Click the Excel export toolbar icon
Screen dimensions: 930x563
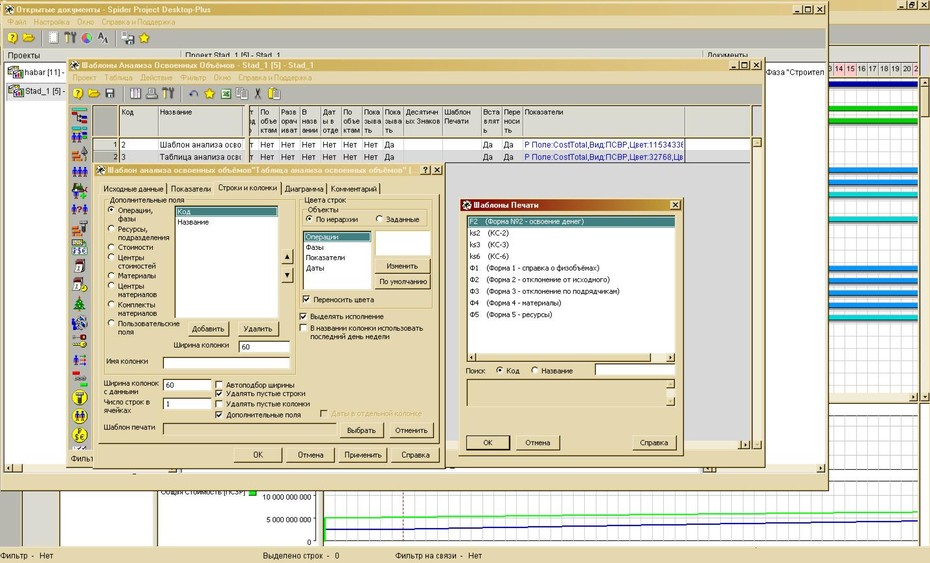[225, 93]
